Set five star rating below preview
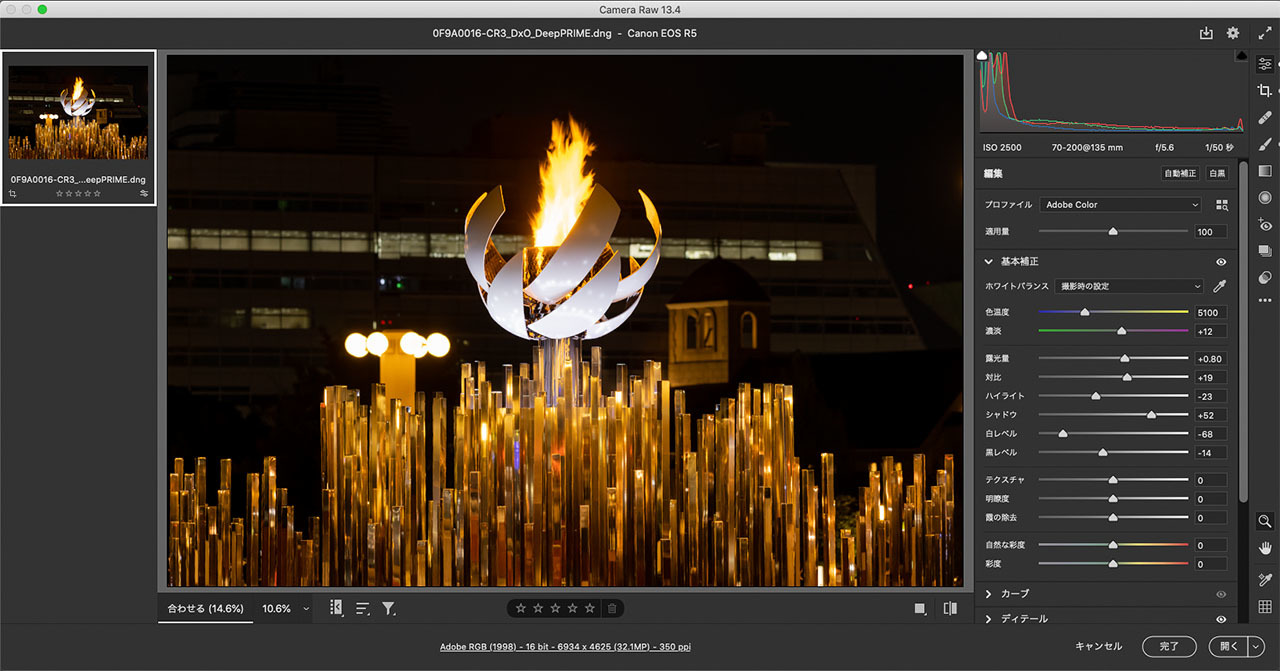1280x671 pixels. (x=589, y=608)
